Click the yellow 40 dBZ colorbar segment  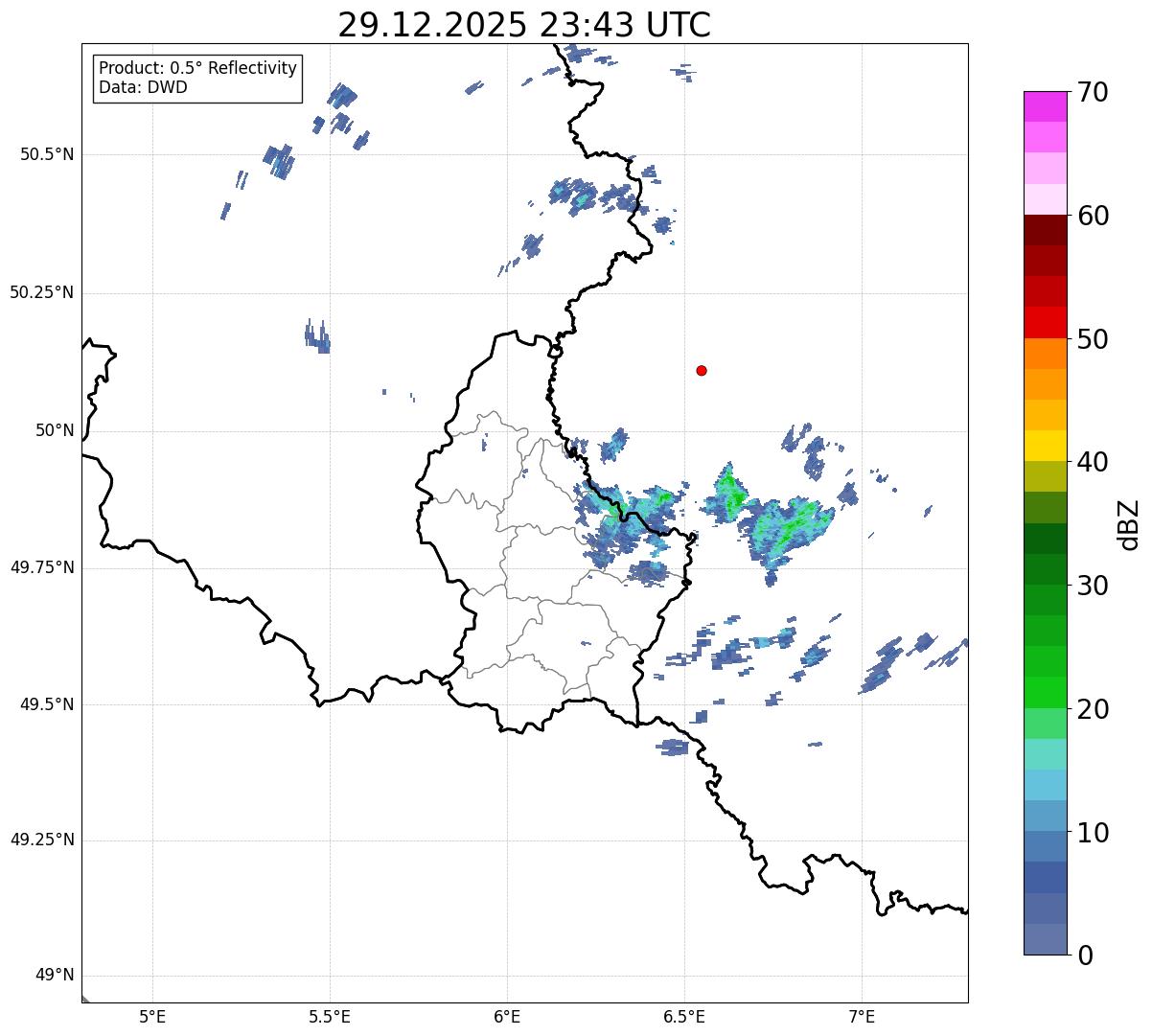pyautogui.click(x=1046, y=446)
